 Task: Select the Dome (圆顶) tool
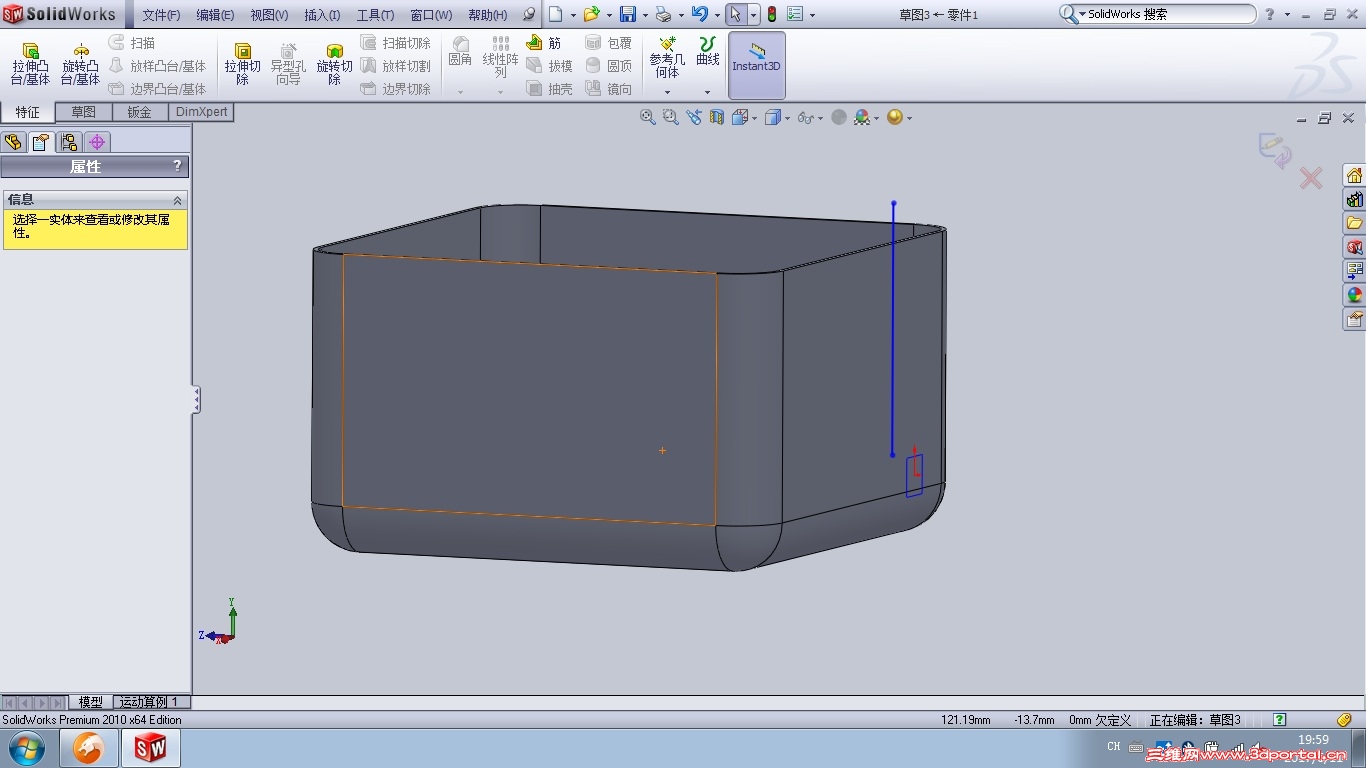click(x=608, y=66)
